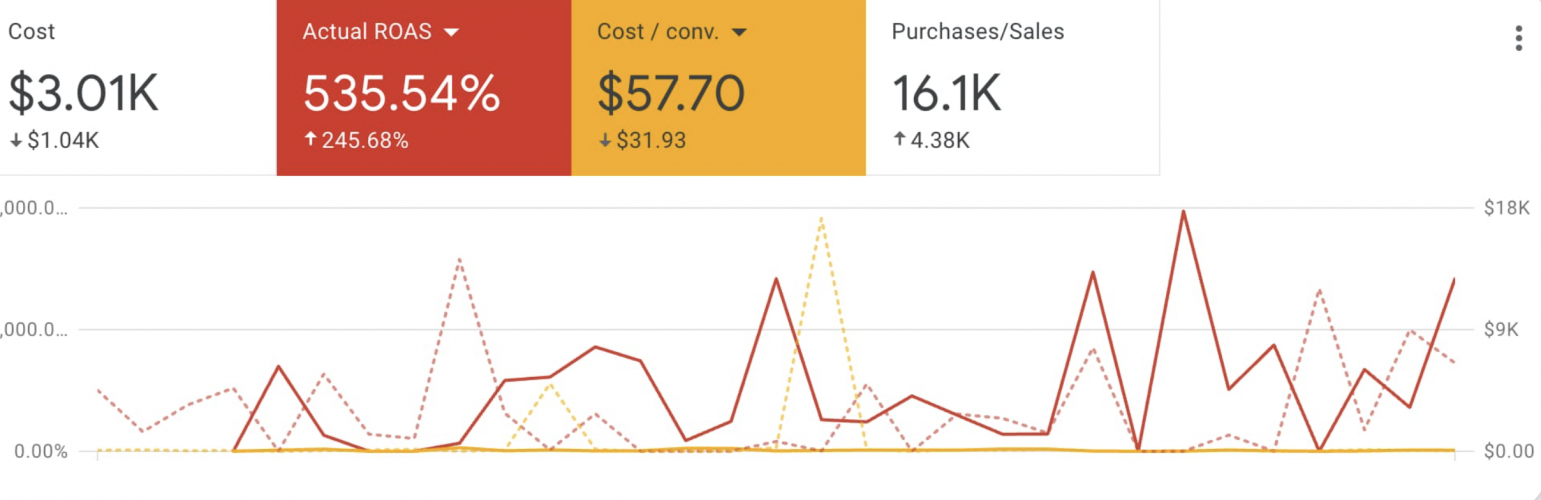
Task: Click the Cost / conv. label text
Action: point(656,32)
